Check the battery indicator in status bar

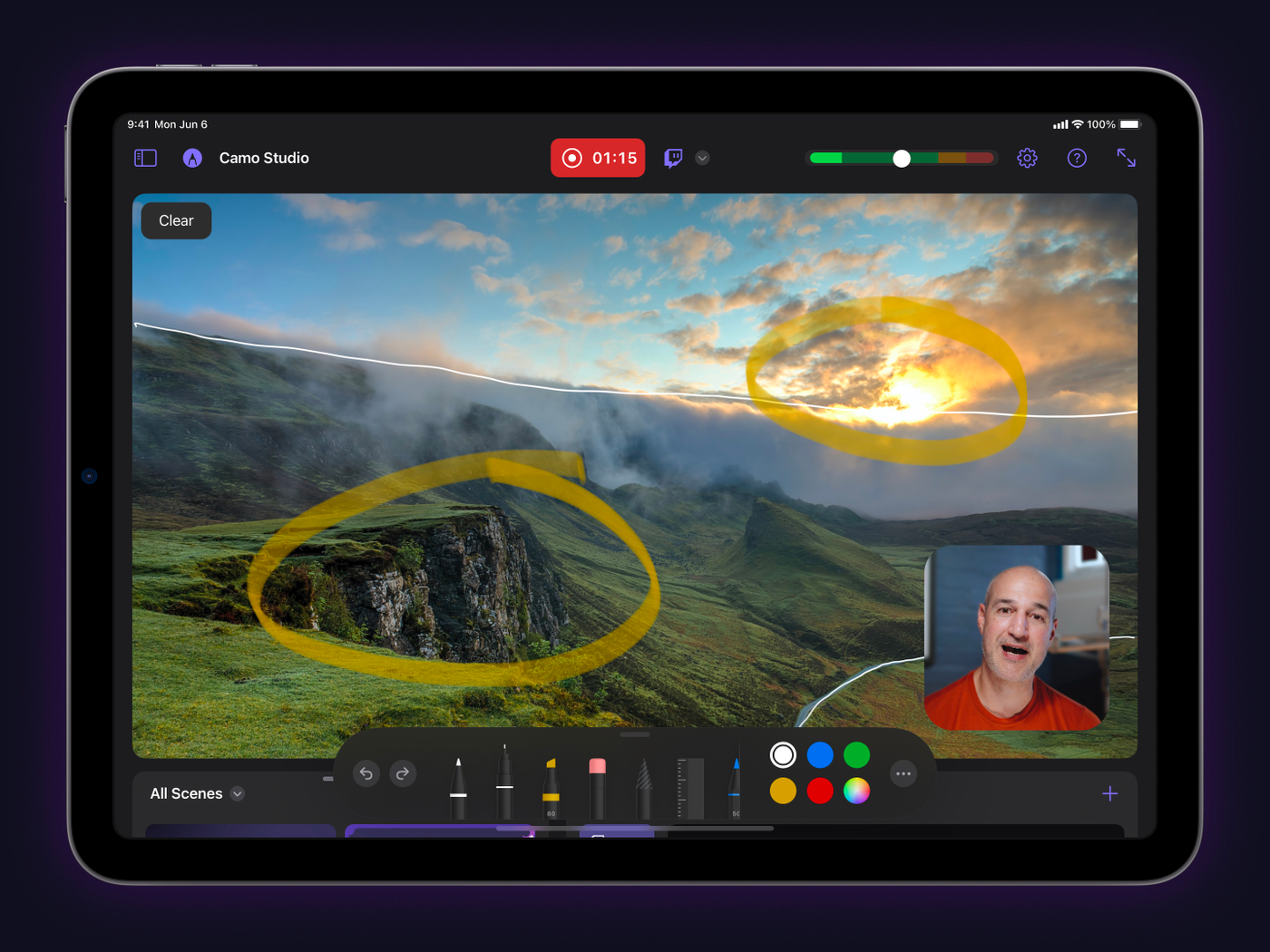click(1129, 124)
